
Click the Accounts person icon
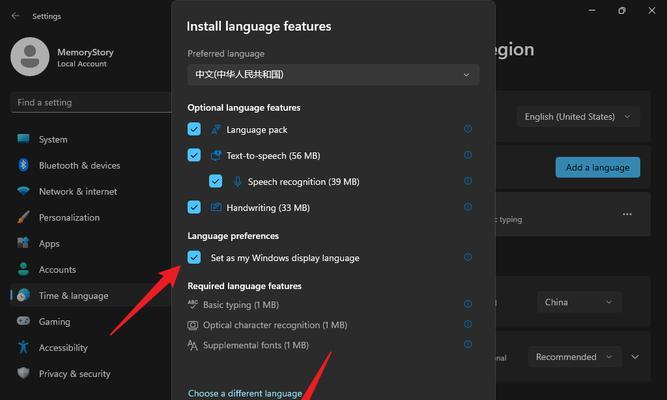[23, 269]
